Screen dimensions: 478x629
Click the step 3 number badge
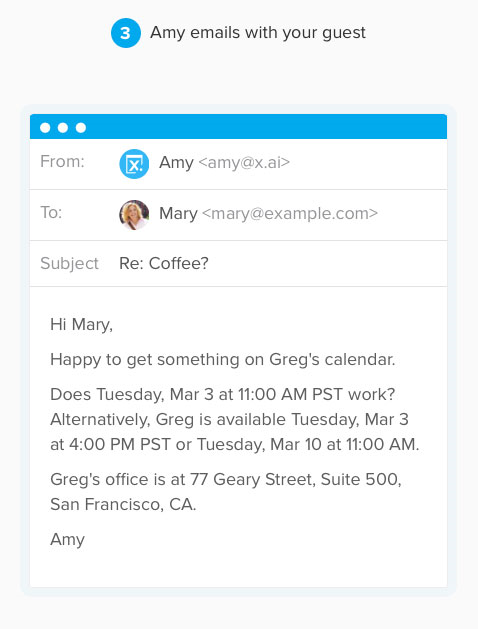[x=126, y=33]
